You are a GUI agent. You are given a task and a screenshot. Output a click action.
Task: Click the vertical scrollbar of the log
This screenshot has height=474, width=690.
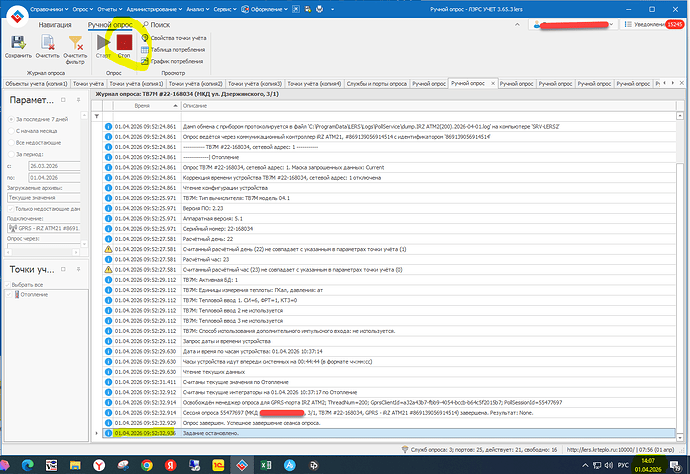click(683, 270)
